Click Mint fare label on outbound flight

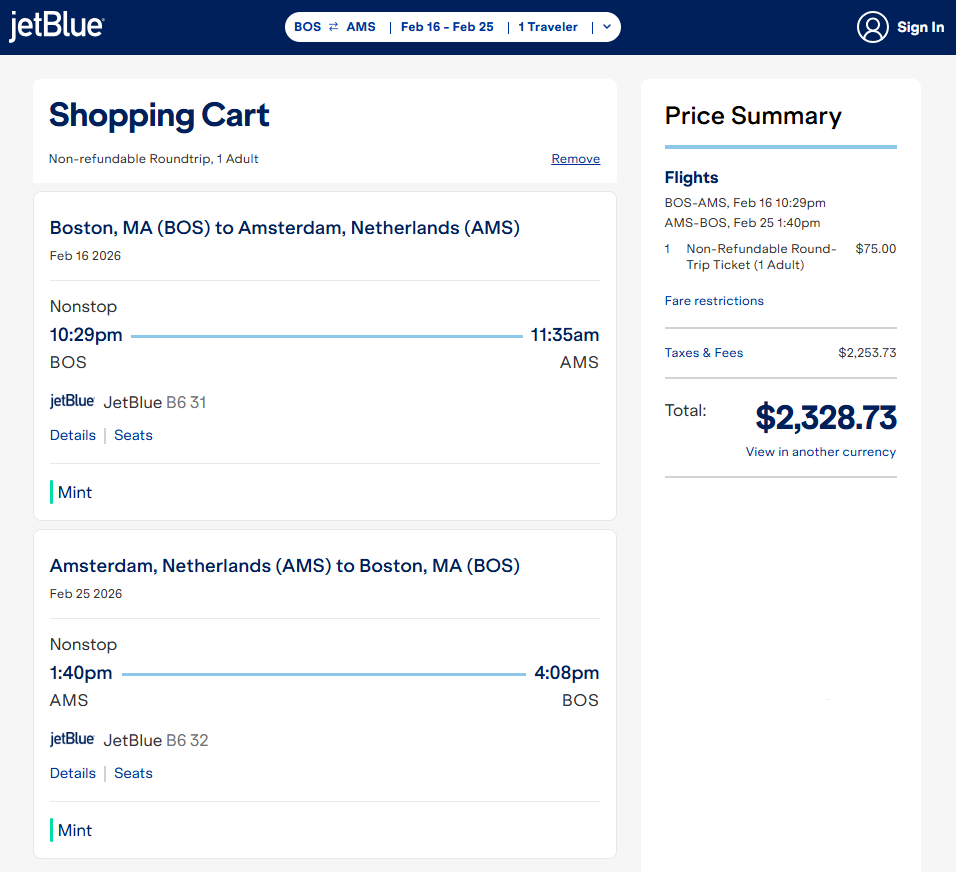tap(74, 492)
